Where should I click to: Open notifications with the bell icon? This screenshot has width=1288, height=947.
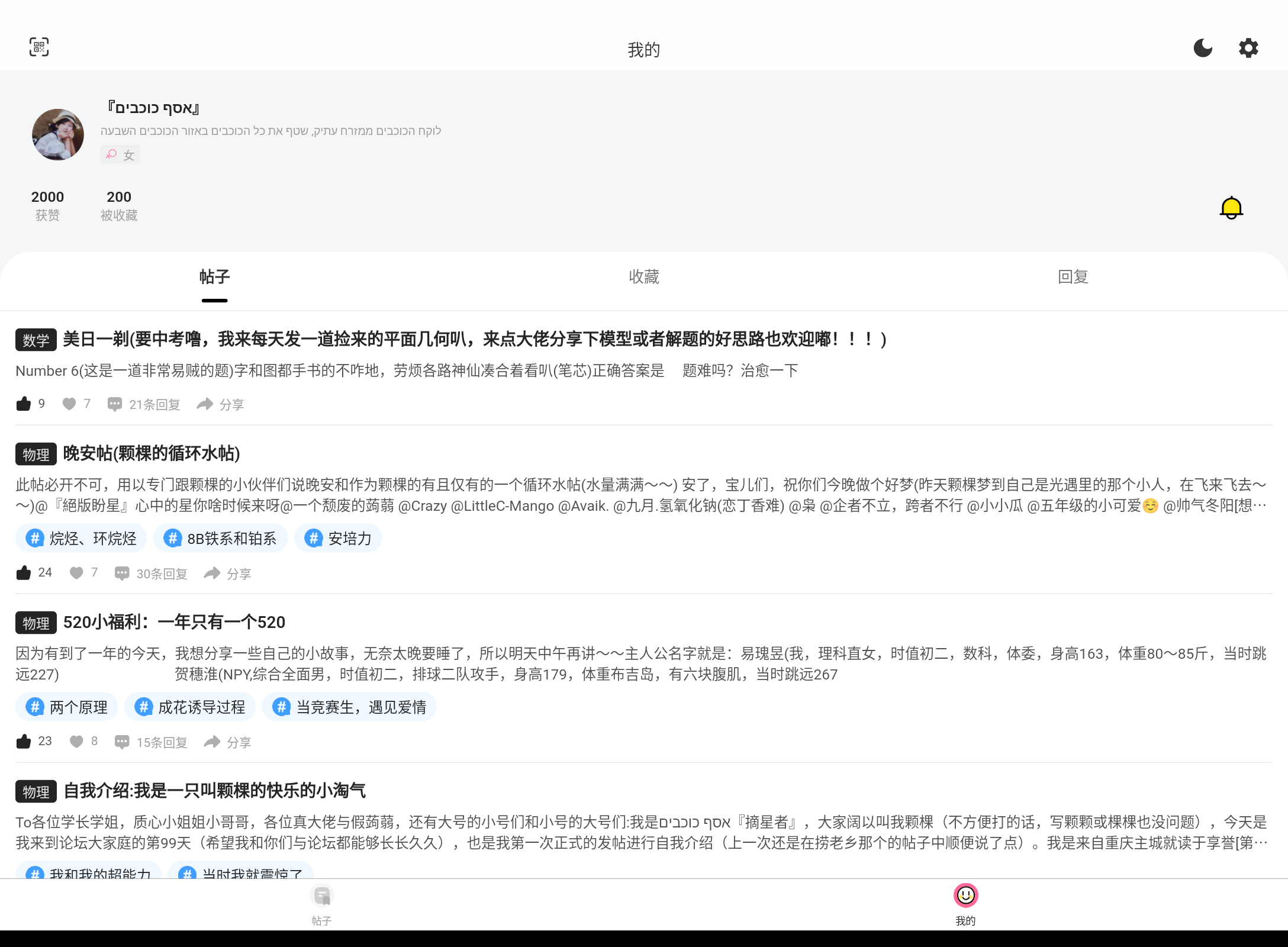click(1231, 208)
